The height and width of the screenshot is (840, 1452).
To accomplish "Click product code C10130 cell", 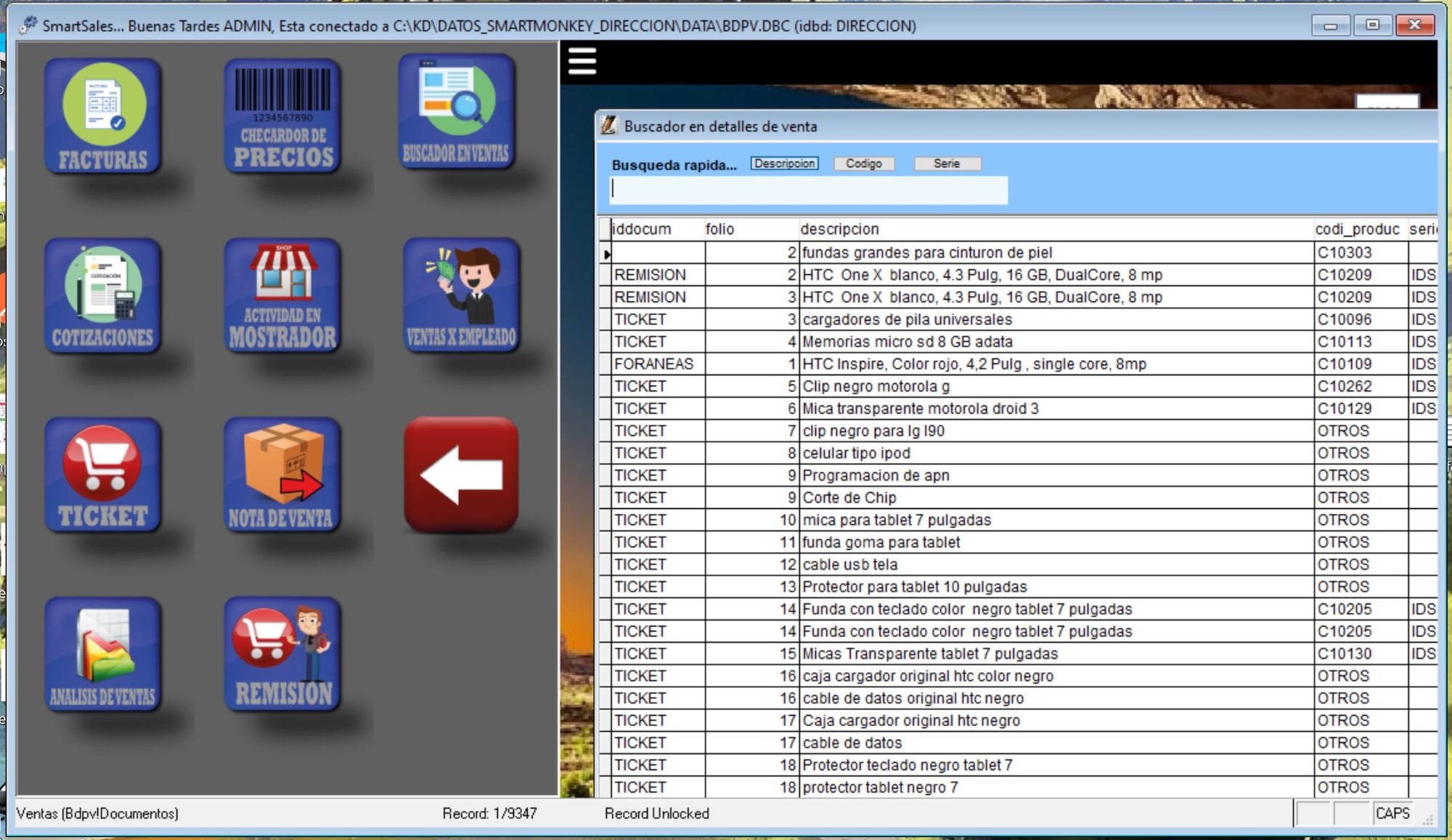I will click(x=1361, y=653).
